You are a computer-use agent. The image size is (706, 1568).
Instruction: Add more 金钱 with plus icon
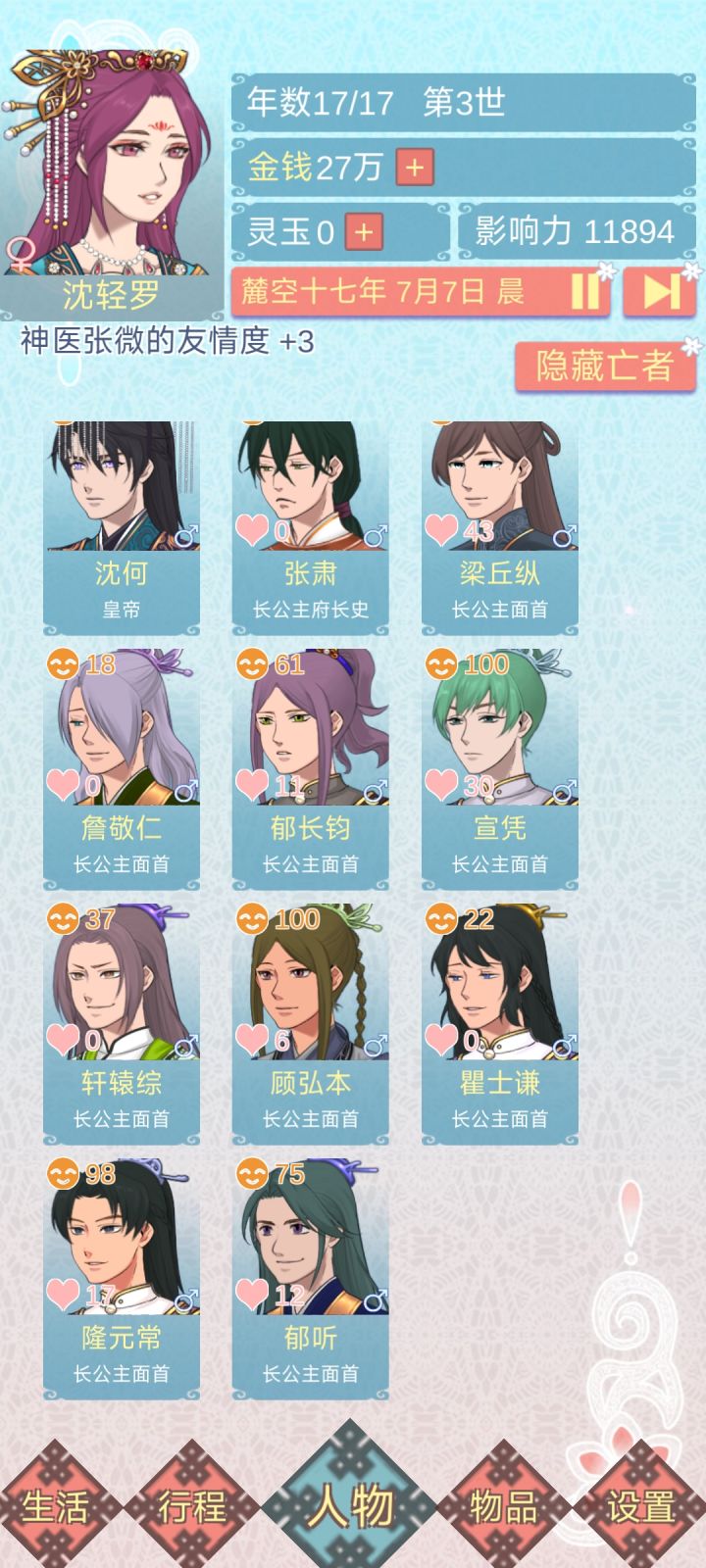415,167
